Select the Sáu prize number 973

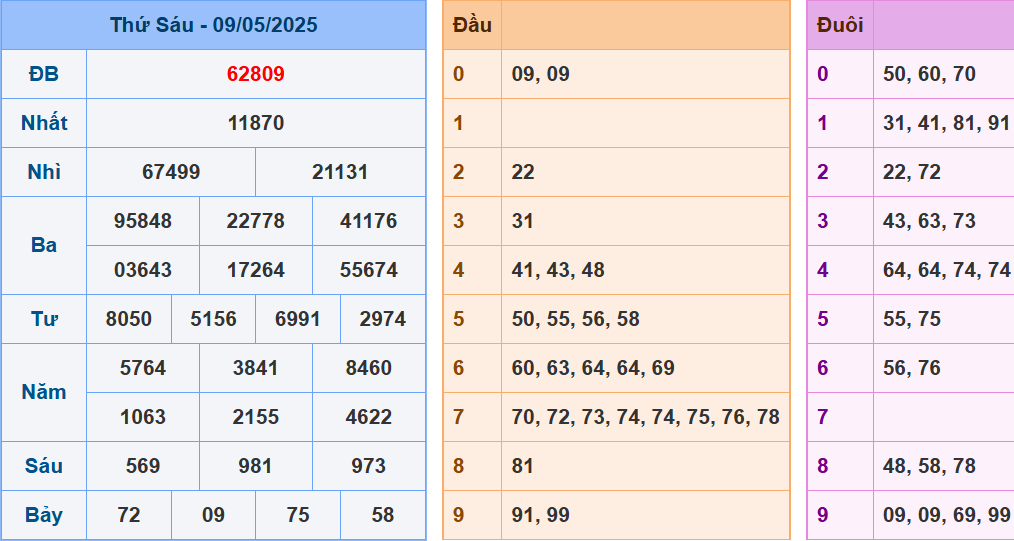click(x=369, y=467)
